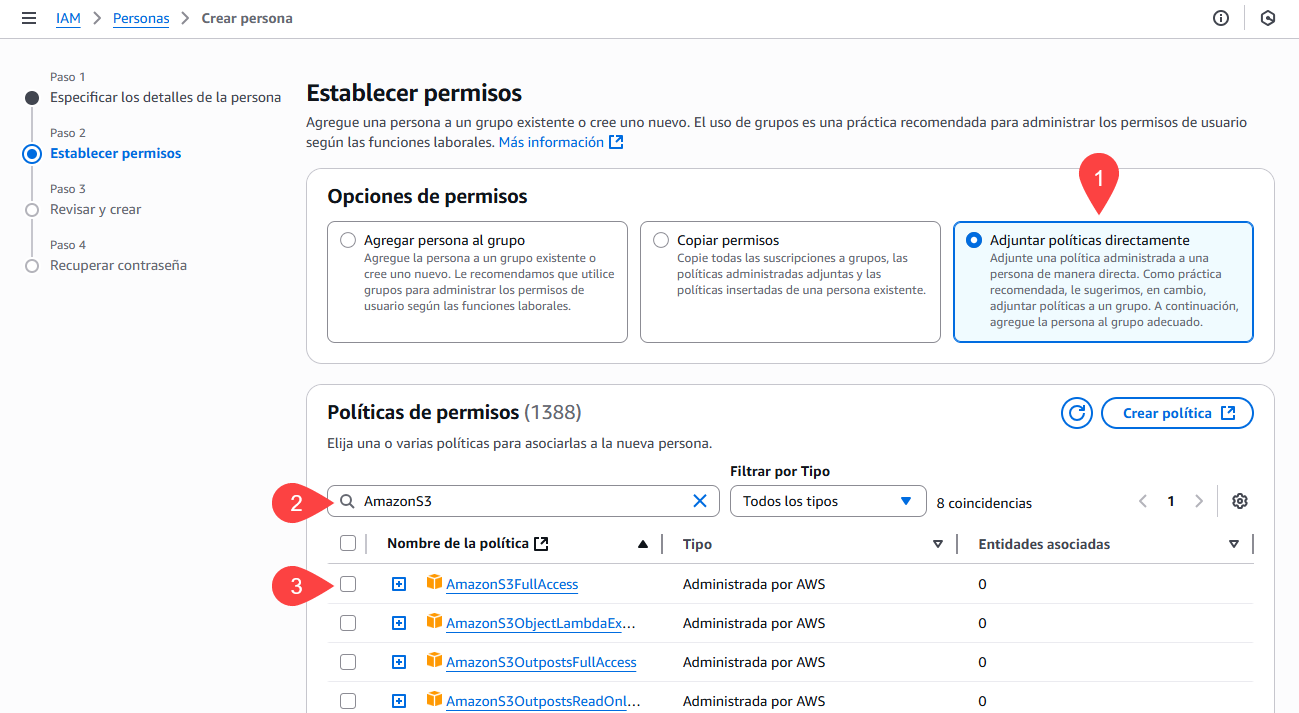Select the 'Agregar persona al grupo' option
The image size is (1299, 713).
[348, 241]
